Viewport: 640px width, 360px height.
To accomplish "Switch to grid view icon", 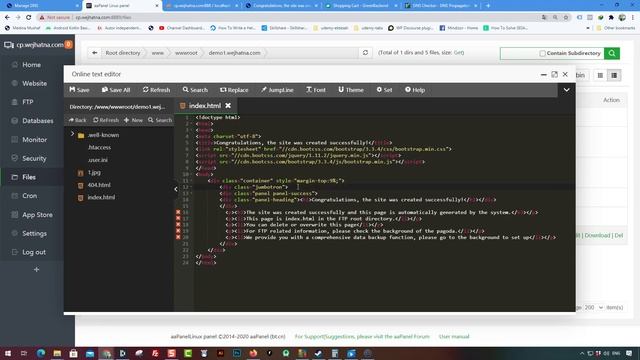I will click(x=600, y=76).
